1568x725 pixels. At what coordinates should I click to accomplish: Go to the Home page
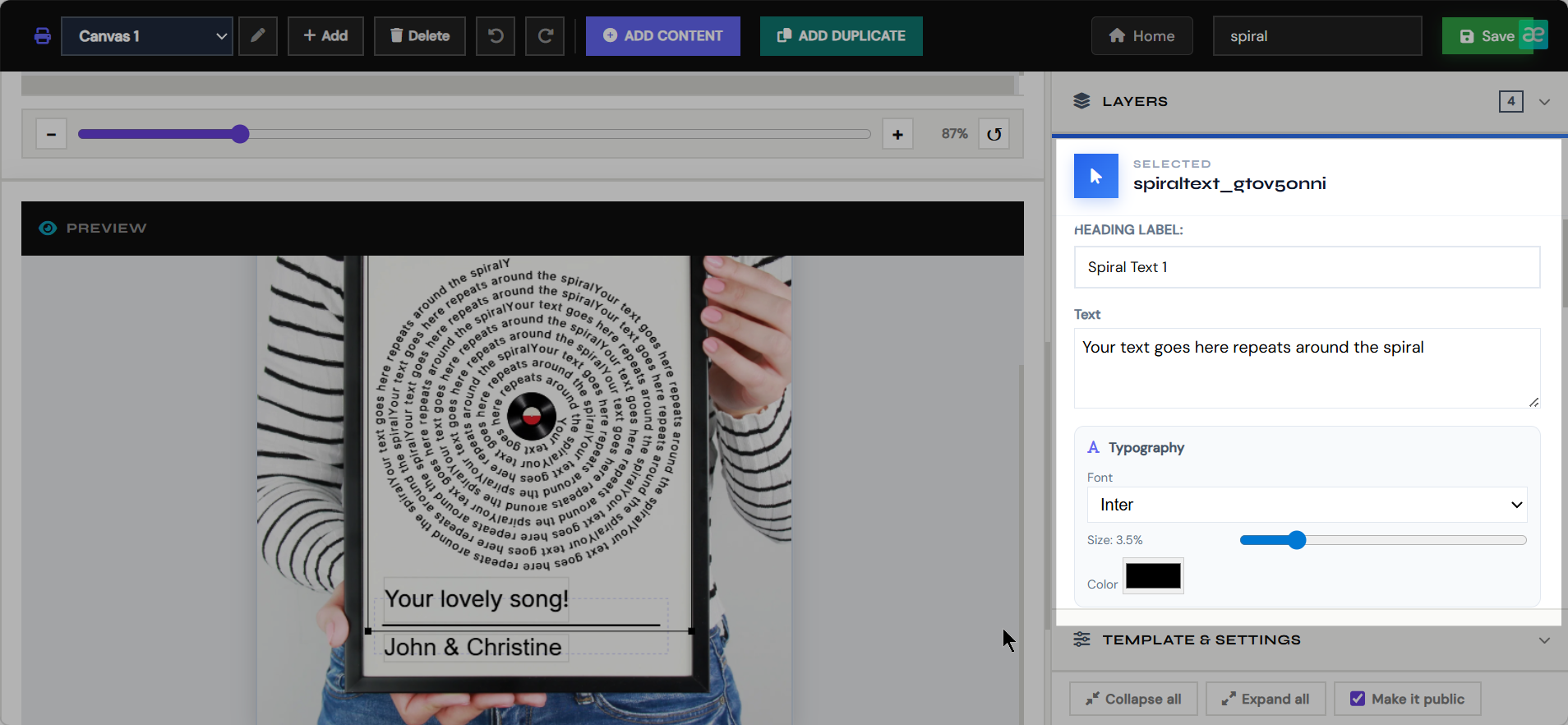coord(1142,36)
